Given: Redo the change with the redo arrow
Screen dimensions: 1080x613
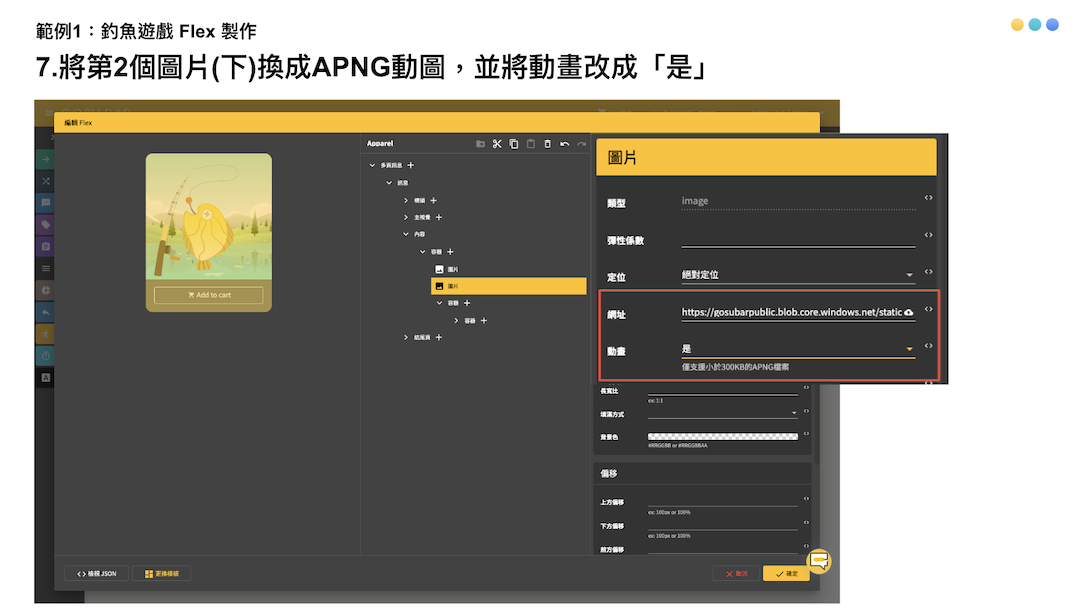Looking at the screenshot, I should pos(581,144).
